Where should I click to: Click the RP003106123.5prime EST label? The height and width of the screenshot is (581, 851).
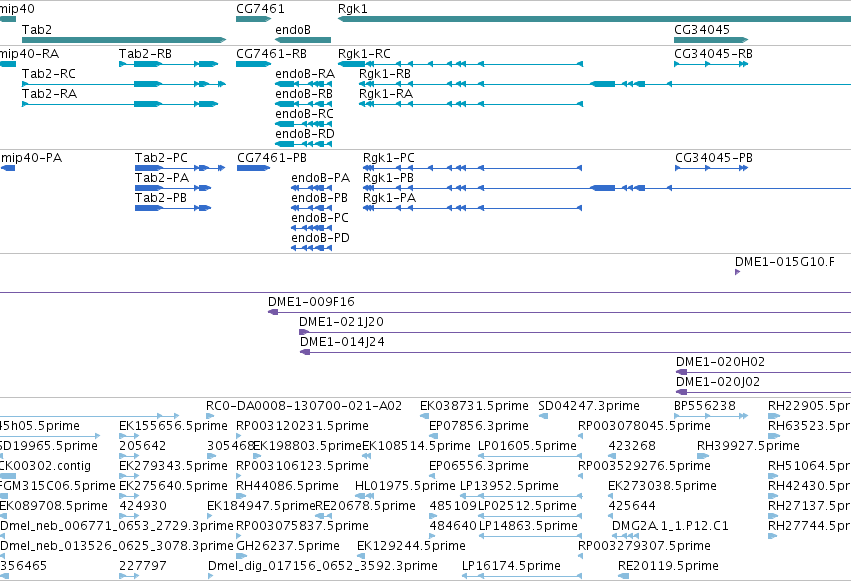(x=302, y=466)
